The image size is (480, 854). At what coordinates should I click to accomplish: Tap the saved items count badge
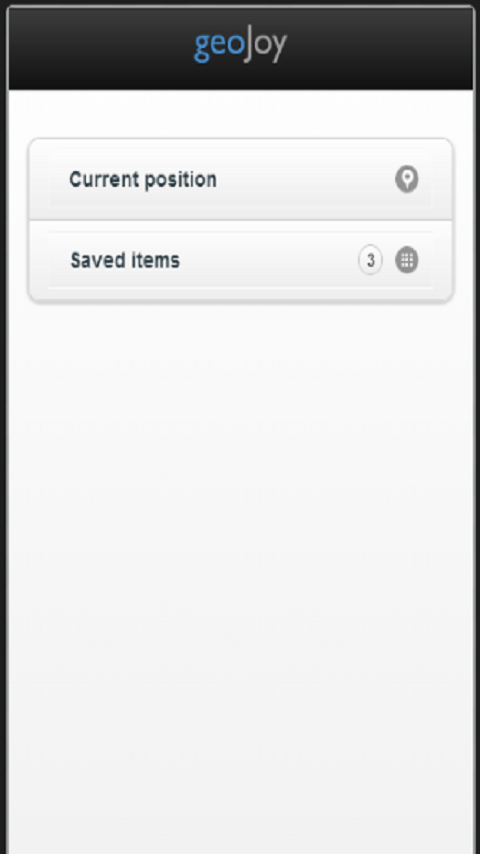[370, 260]
